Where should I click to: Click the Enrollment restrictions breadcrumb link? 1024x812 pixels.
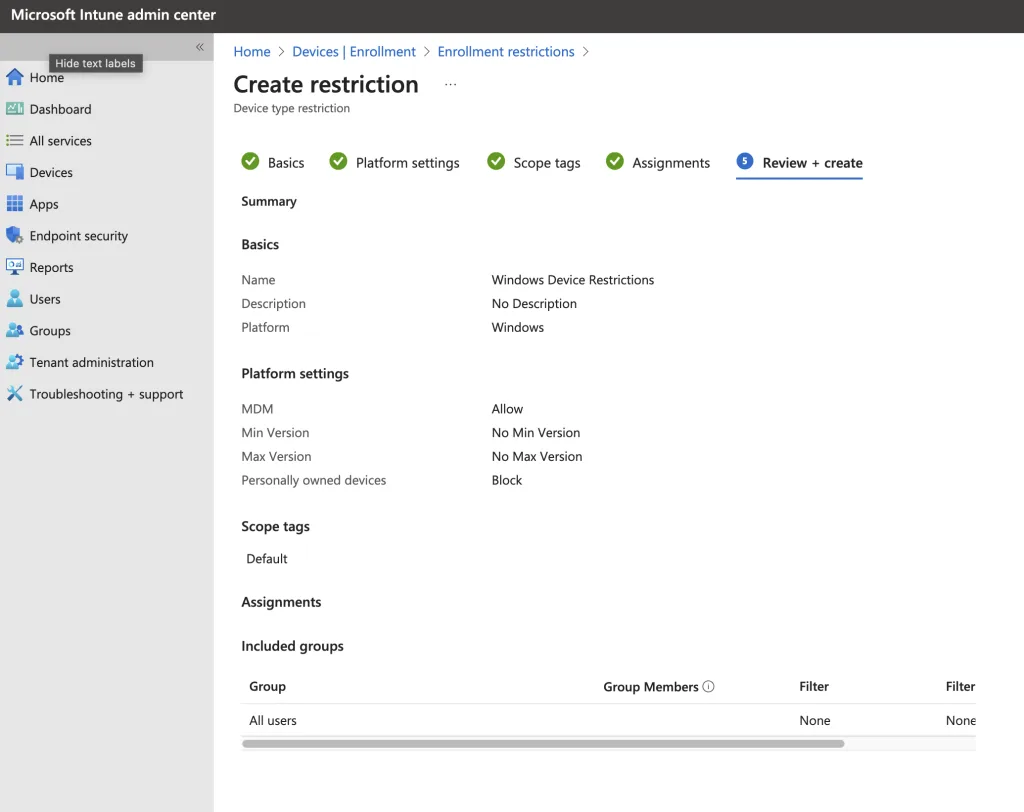coord(506,52)
